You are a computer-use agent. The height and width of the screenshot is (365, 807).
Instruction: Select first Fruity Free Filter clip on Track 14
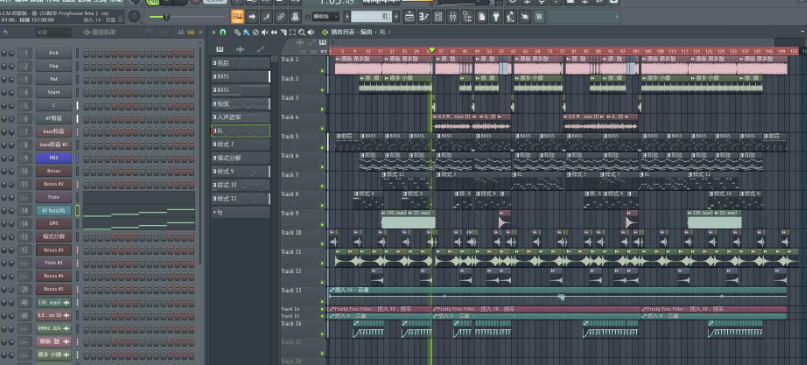coord(380,309)
